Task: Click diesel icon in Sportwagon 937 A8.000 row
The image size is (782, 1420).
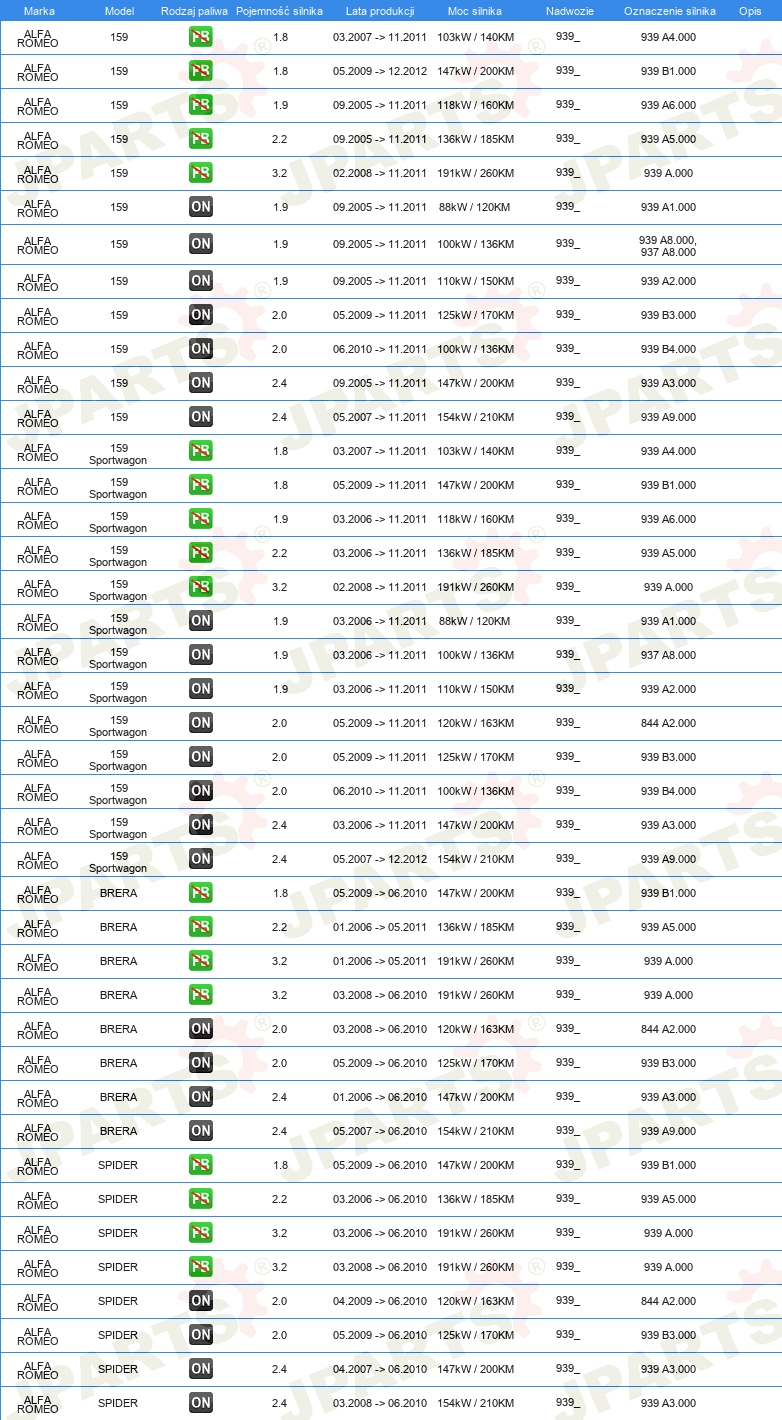Action: pyautogui.click(x=201, y=655)
